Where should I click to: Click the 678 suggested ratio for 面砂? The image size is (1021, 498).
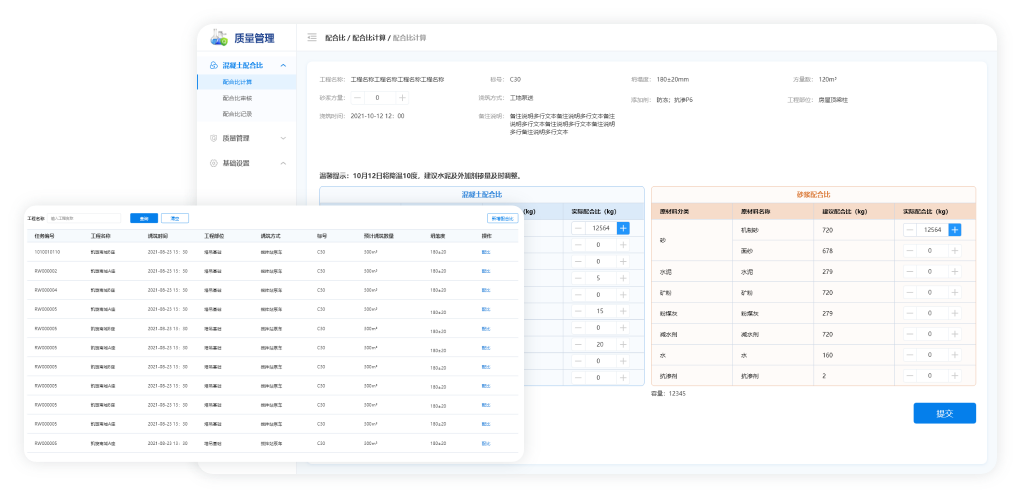[828, 251]
